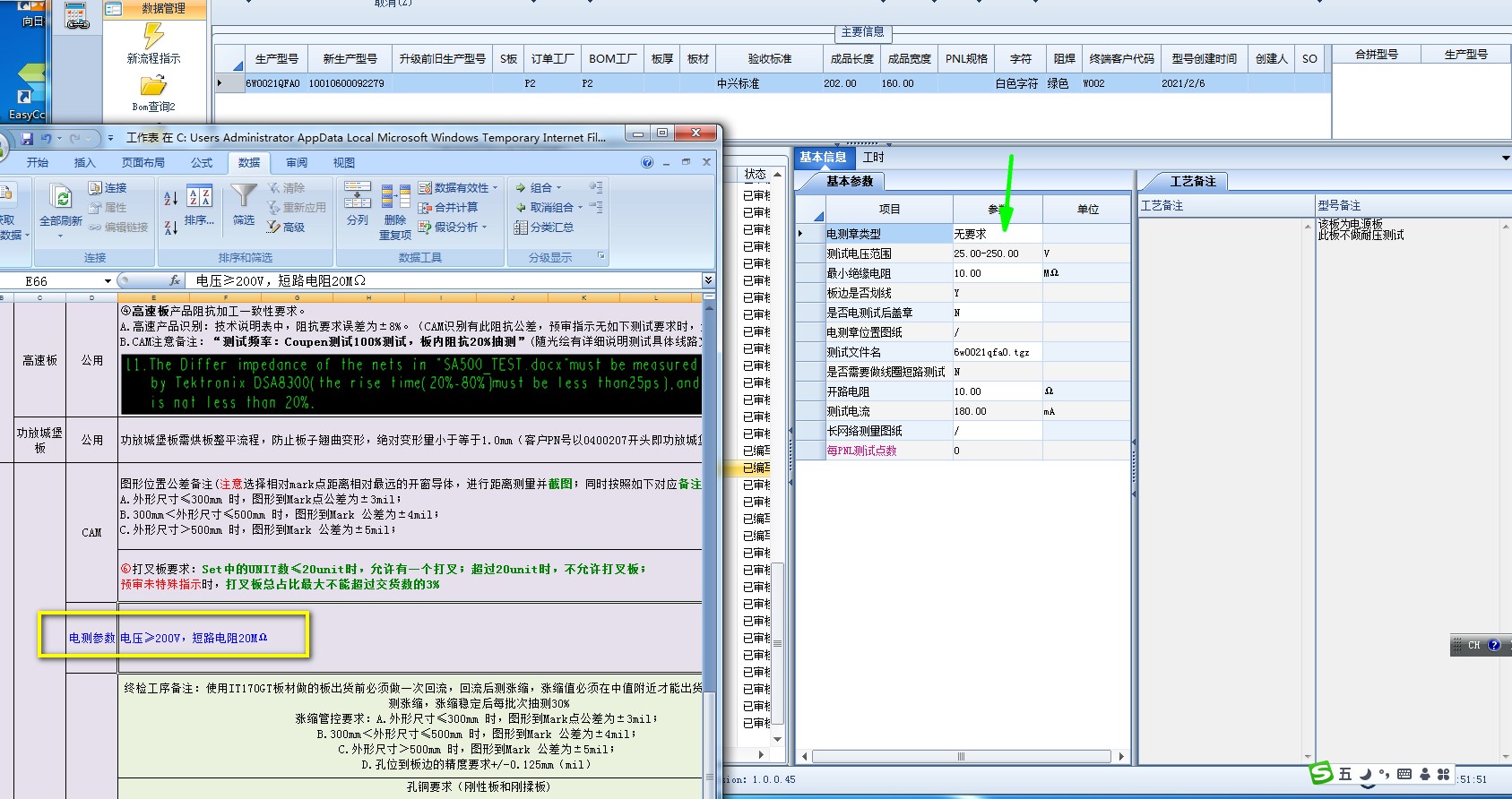This screenshot has width=1512, height=799.
Task: Open the Name Box dropdown next to E66
Action: (x=108, y=281)
